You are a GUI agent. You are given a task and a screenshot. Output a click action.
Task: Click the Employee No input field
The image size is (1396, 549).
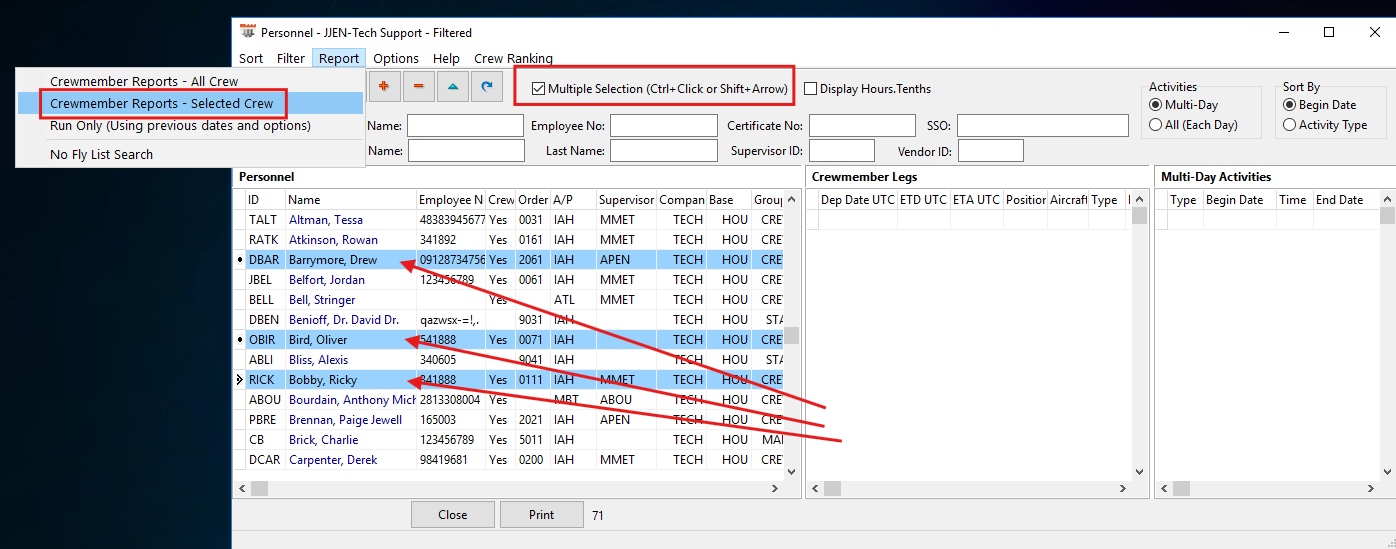(663, 126)
